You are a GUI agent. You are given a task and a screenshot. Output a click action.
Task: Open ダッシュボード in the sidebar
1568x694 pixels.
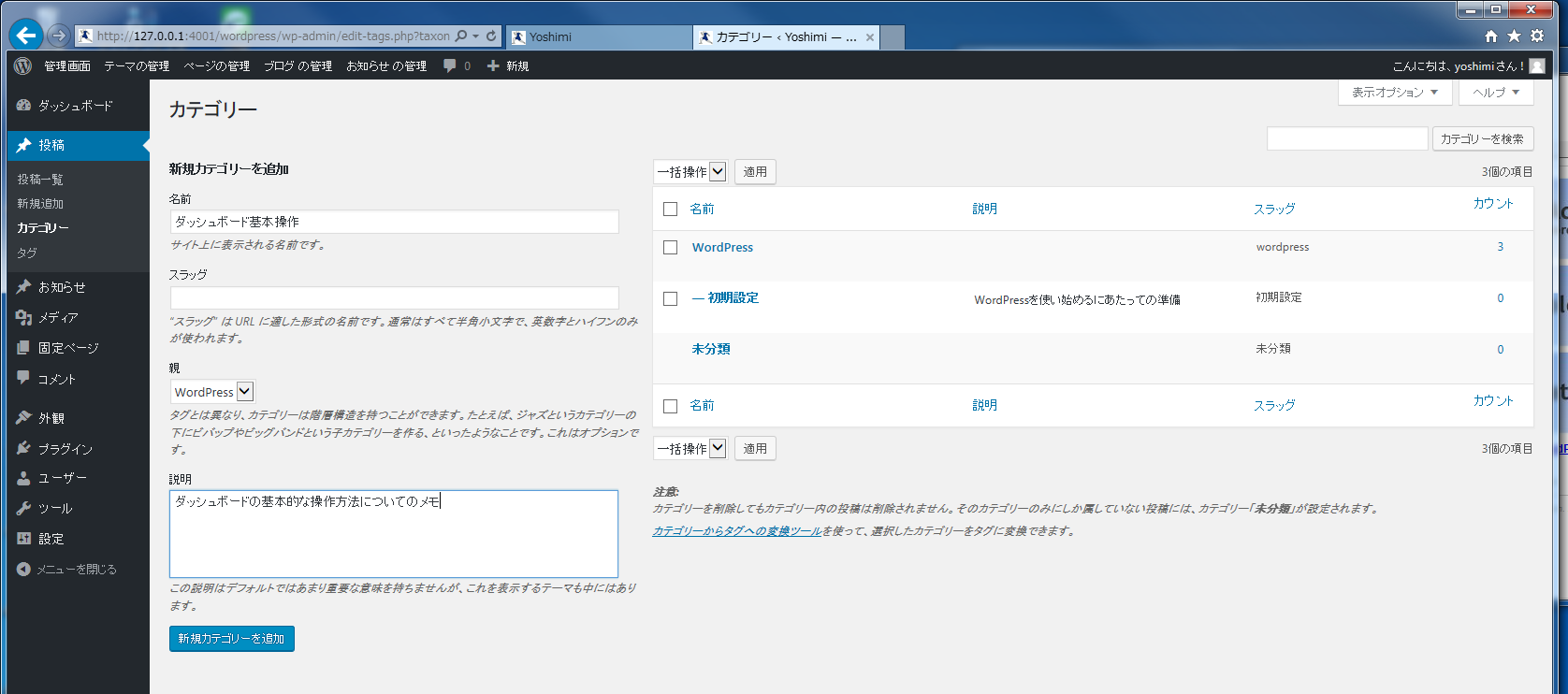coord(75,106)
